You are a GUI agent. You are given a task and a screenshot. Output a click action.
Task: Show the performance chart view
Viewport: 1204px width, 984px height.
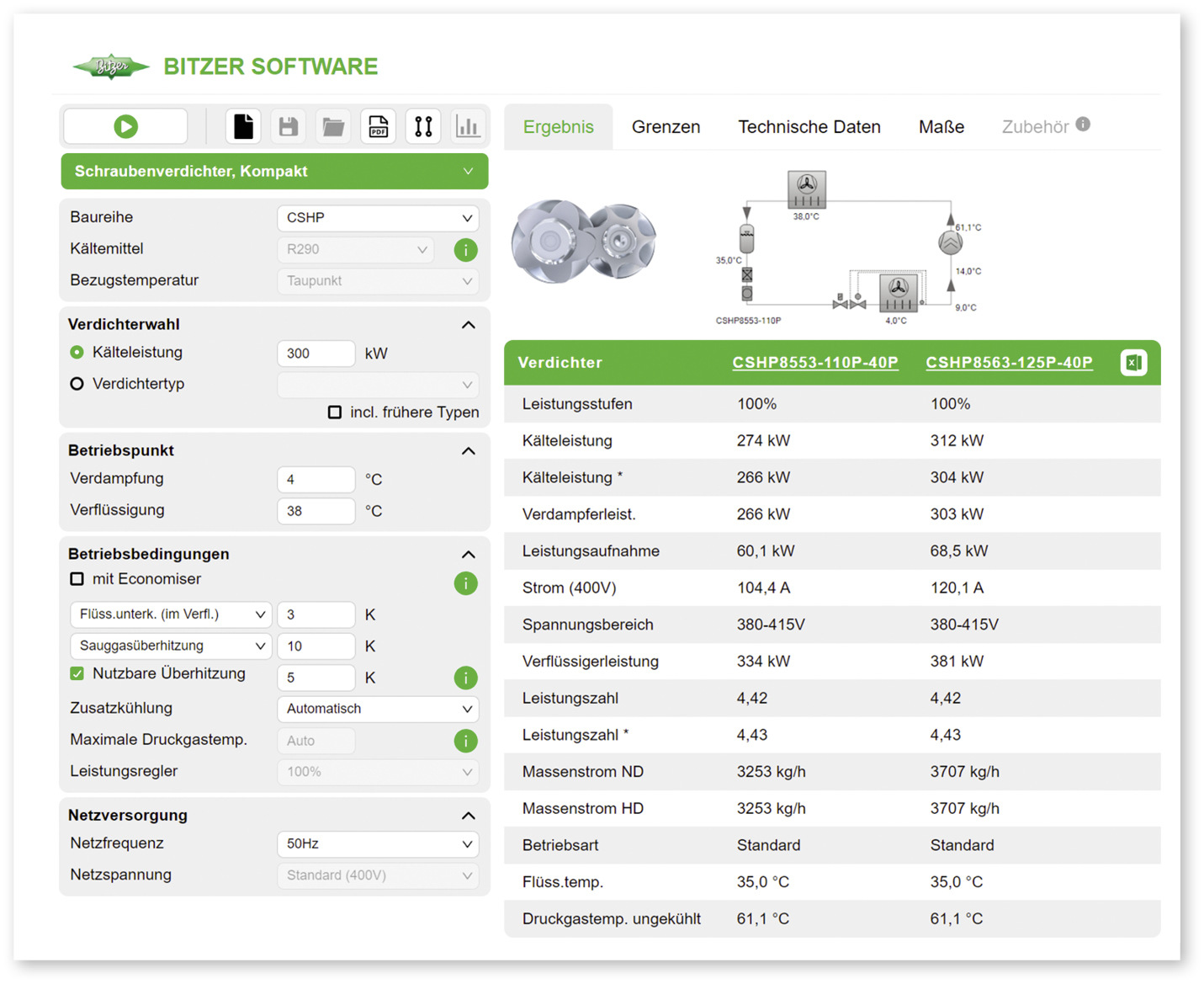coord(468,126)
